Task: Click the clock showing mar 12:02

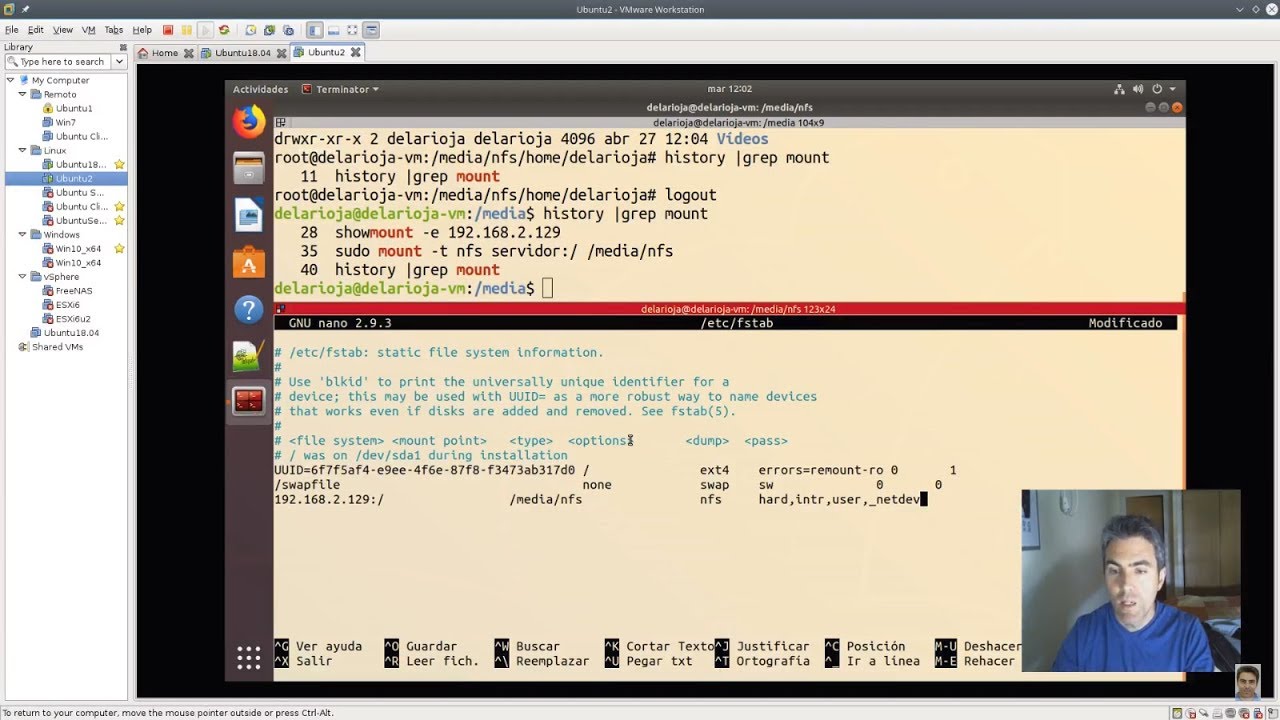Action: tap(729, 89)
